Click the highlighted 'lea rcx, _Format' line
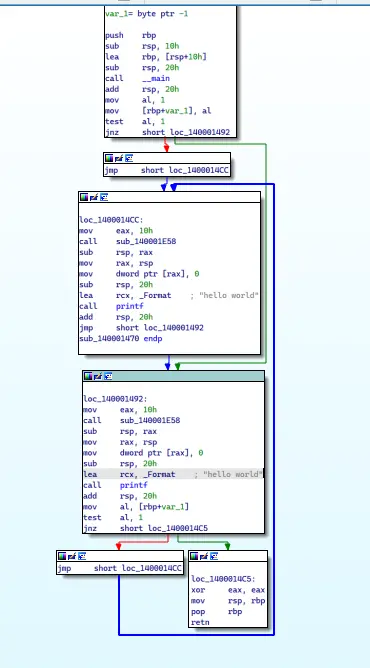The image size is (370, 668). click(x=173, y=474)
